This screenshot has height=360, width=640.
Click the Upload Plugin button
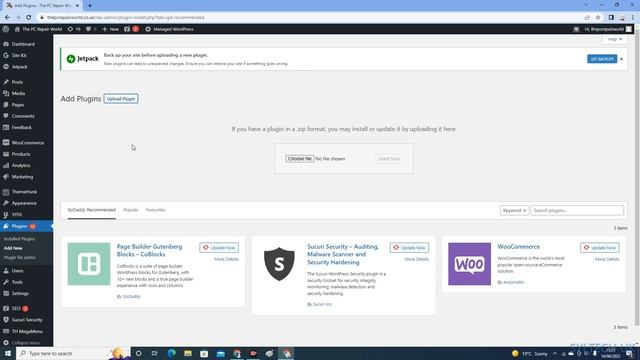pos(121,99)
